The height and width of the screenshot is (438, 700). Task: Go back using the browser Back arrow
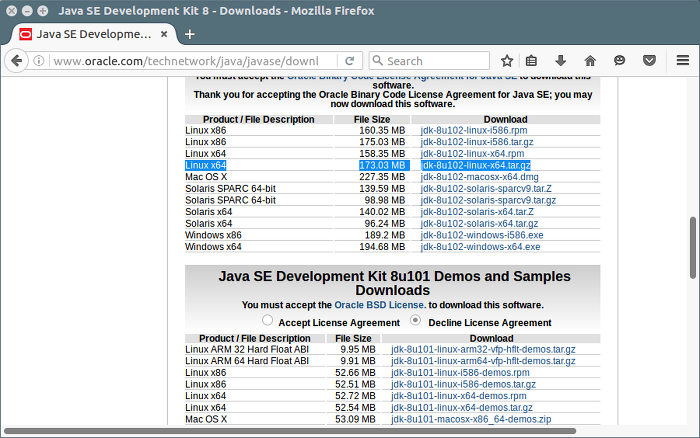point(17,60)
